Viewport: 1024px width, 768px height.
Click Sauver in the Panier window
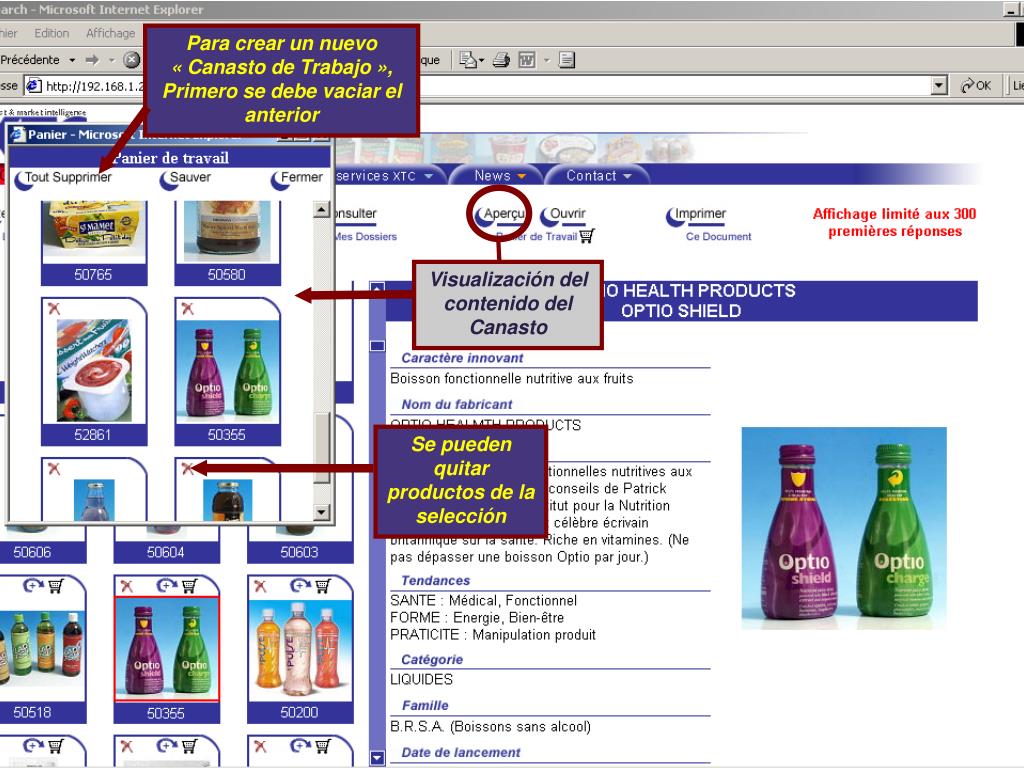coord(185,178)
